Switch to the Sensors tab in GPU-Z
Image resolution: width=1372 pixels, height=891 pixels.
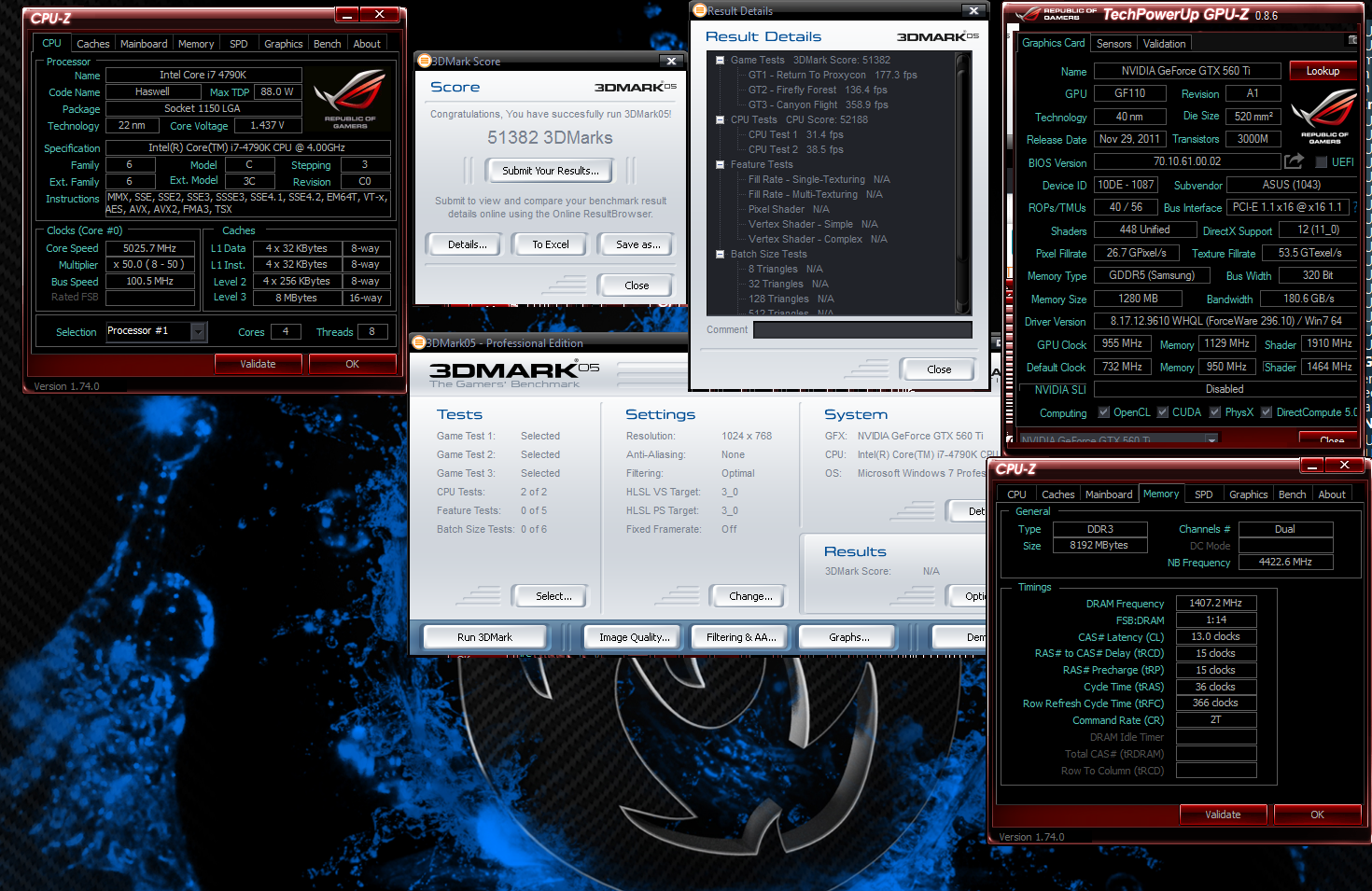tap(1113, 44)
